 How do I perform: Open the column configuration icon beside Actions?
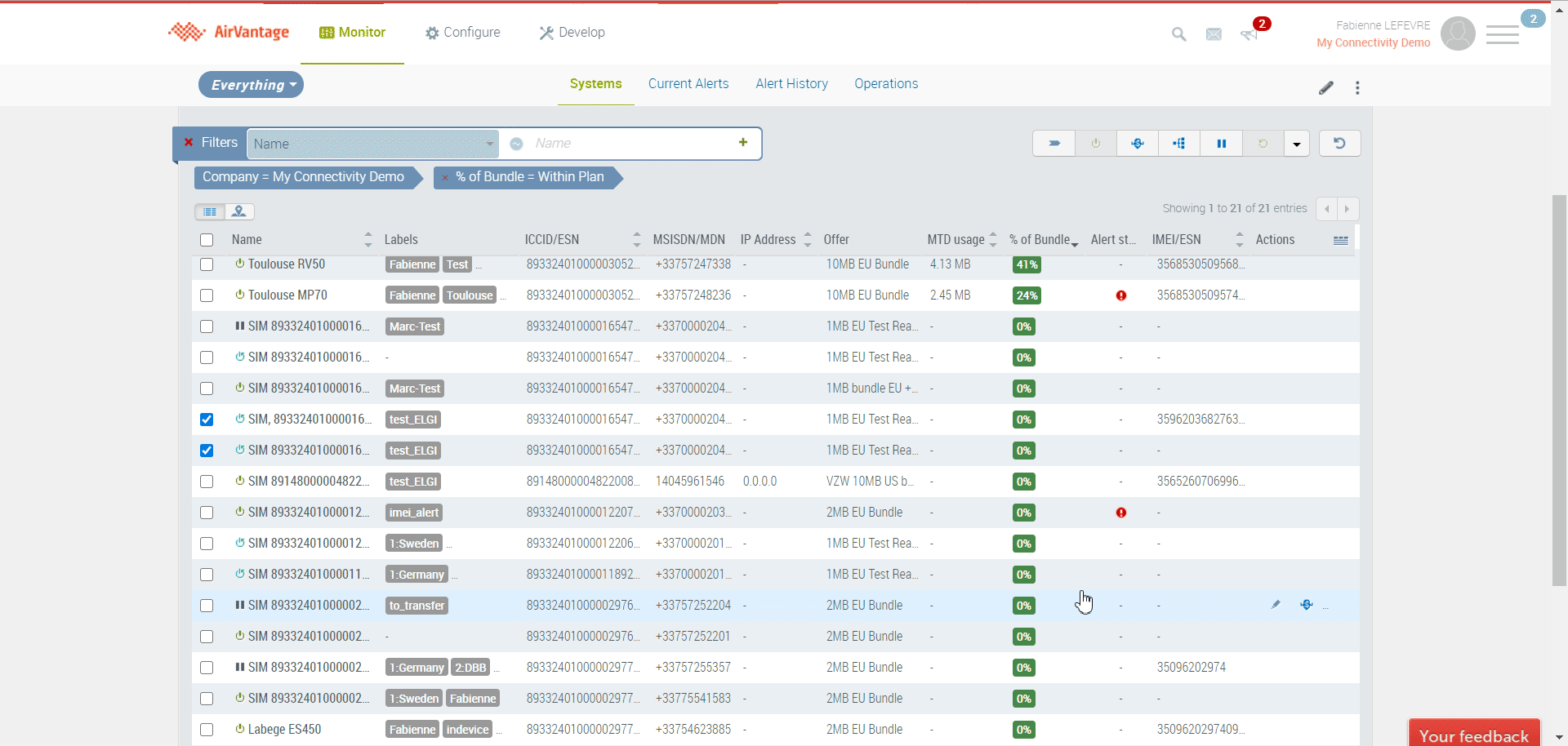tap(1340, 240)
